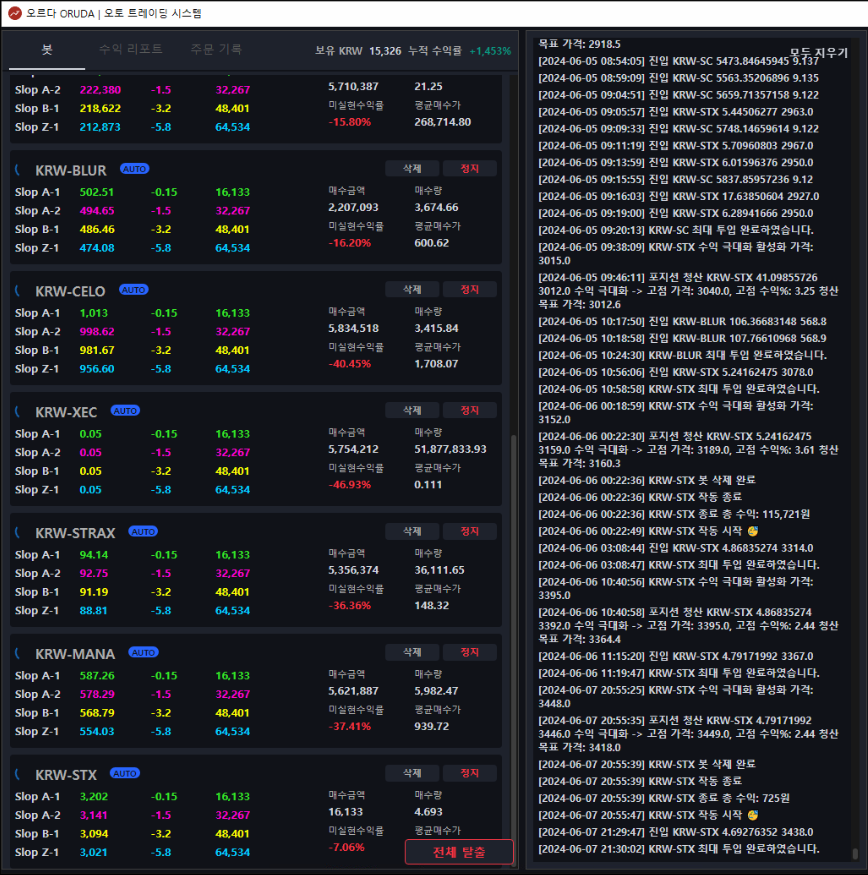Click the AUTO badge on KRW-BLUR

(x=135, y=169)
